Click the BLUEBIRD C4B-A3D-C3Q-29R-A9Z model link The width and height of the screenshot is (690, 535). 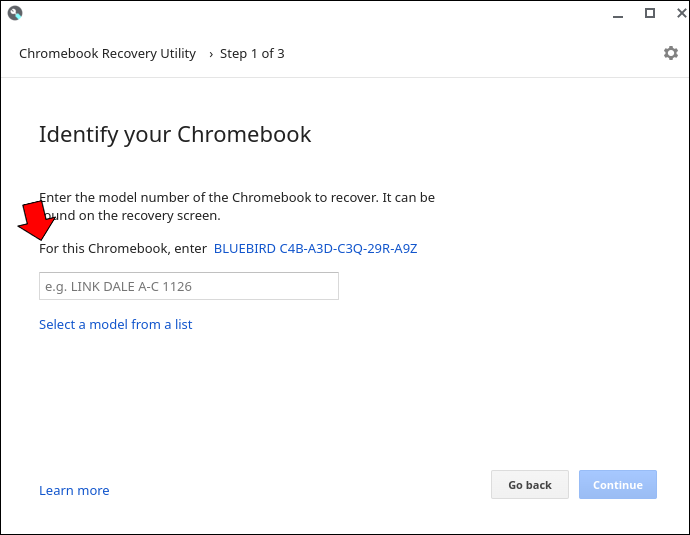pos(316,249)
